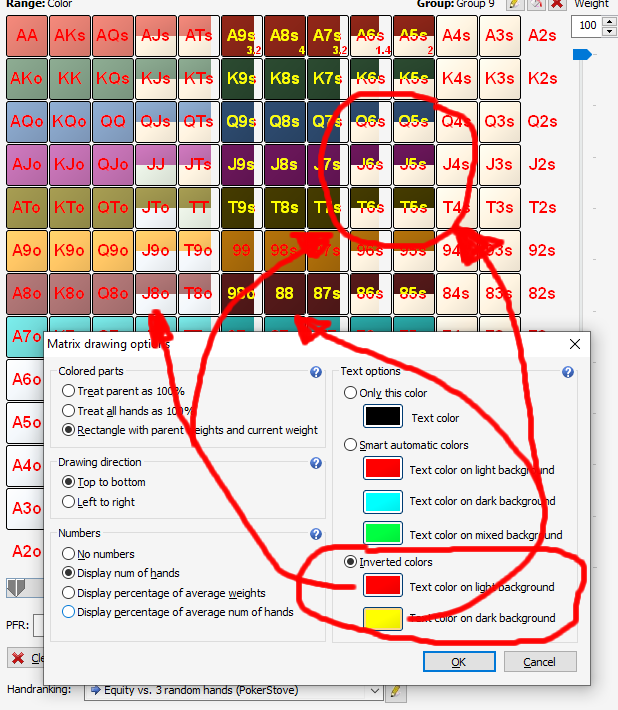
Task: Select the A2o hand cell
Action: coord(26,552)
